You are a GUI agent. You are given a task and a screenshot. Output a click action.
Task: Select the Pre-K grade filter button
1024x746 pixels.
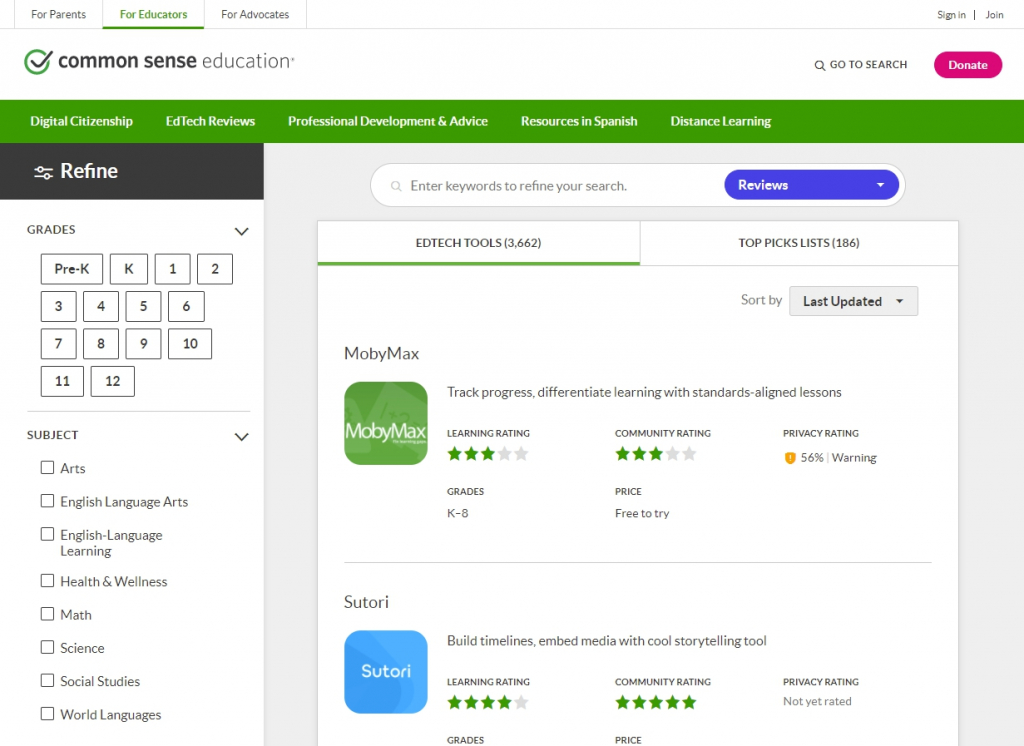pos(72,269)
